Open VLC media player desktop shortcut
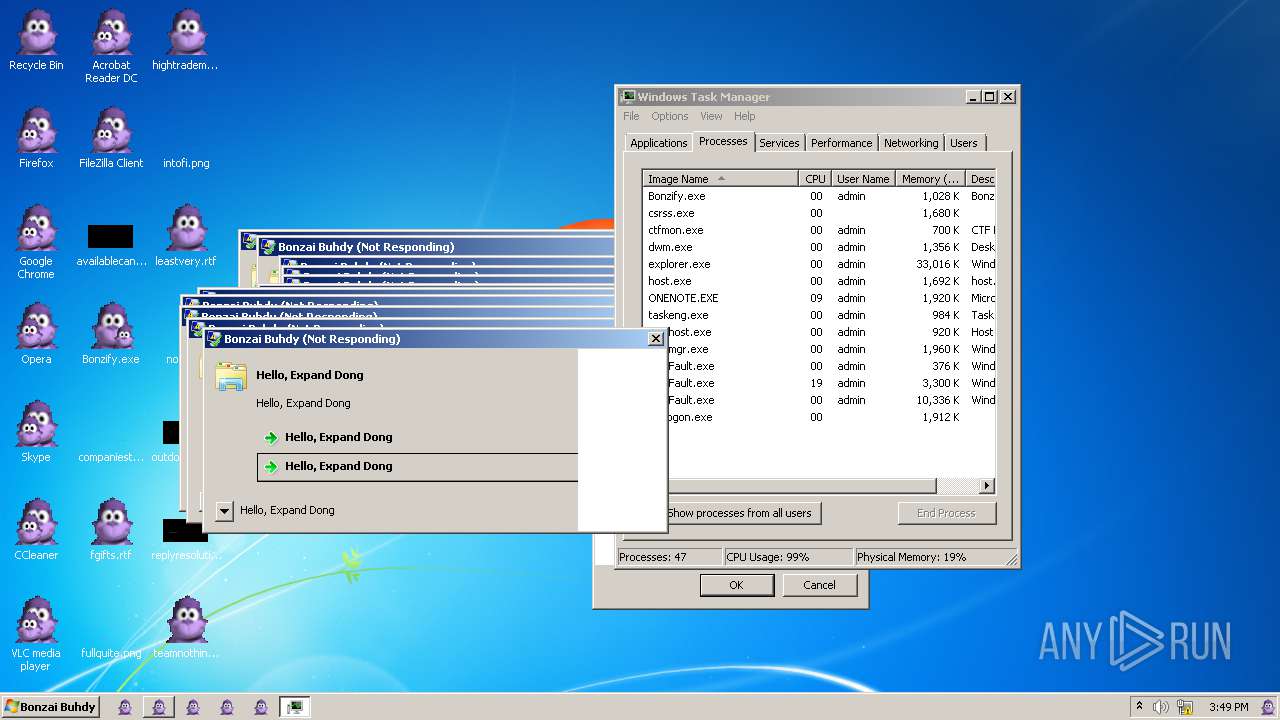1280x720 pixels. coord(36,635)
